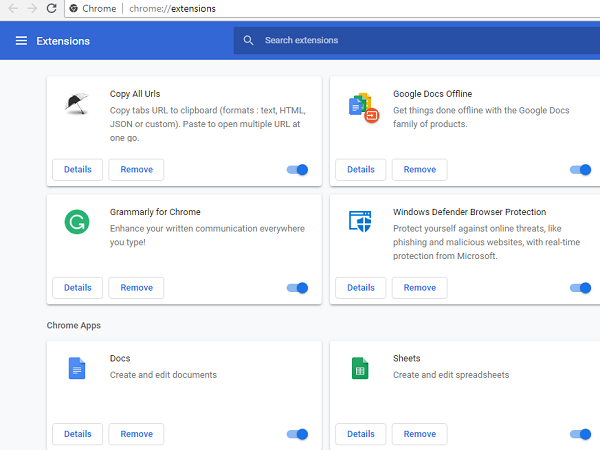Open Details for Grammarly for Chrome
This screenshot has height=450, width=600.
point(77,288)
